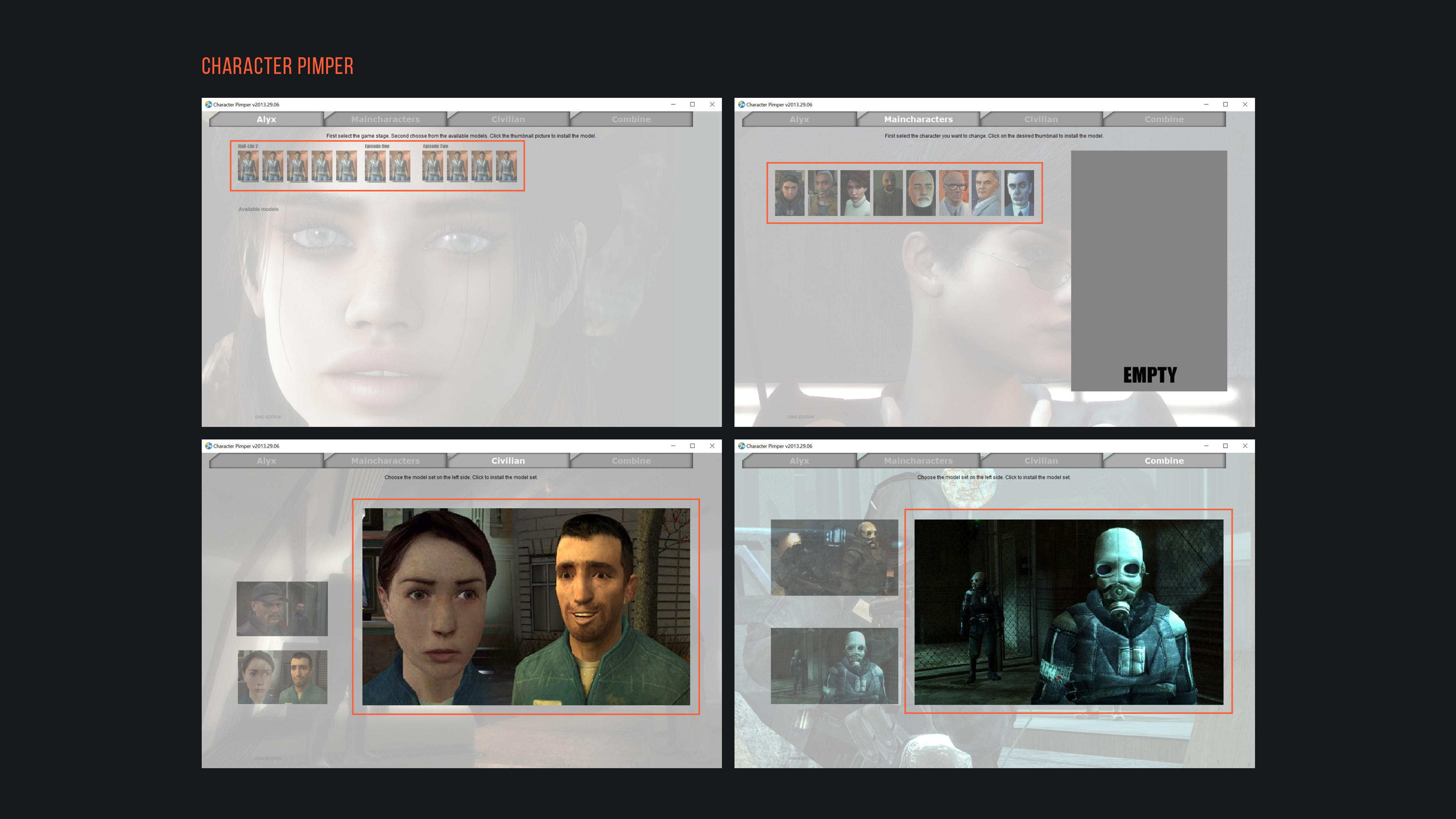Image resolution: width=1456 pixels, height=819 pixels.
Task: Open Combine tab in the window showing Alyx models
Action: pyautogui.click(x=631, y=119)
